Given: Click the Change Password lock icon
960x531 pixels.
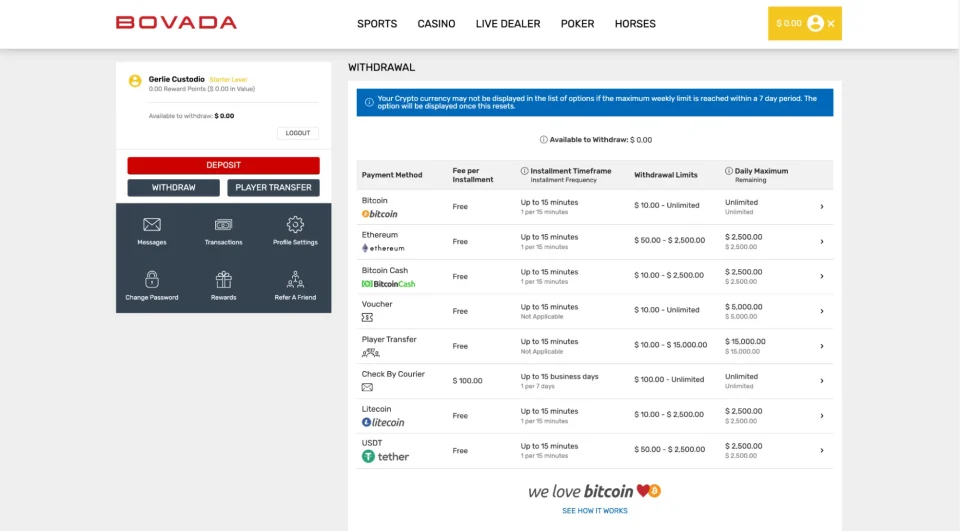Looking at the screenshot, I should pos(152,280).
